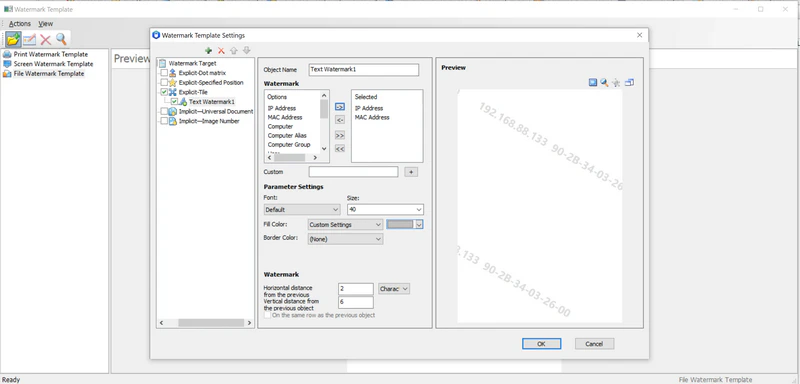Open the Font dropdown showing Default
800x384 pixels.
pyautogui.click(x=302, y=210)
